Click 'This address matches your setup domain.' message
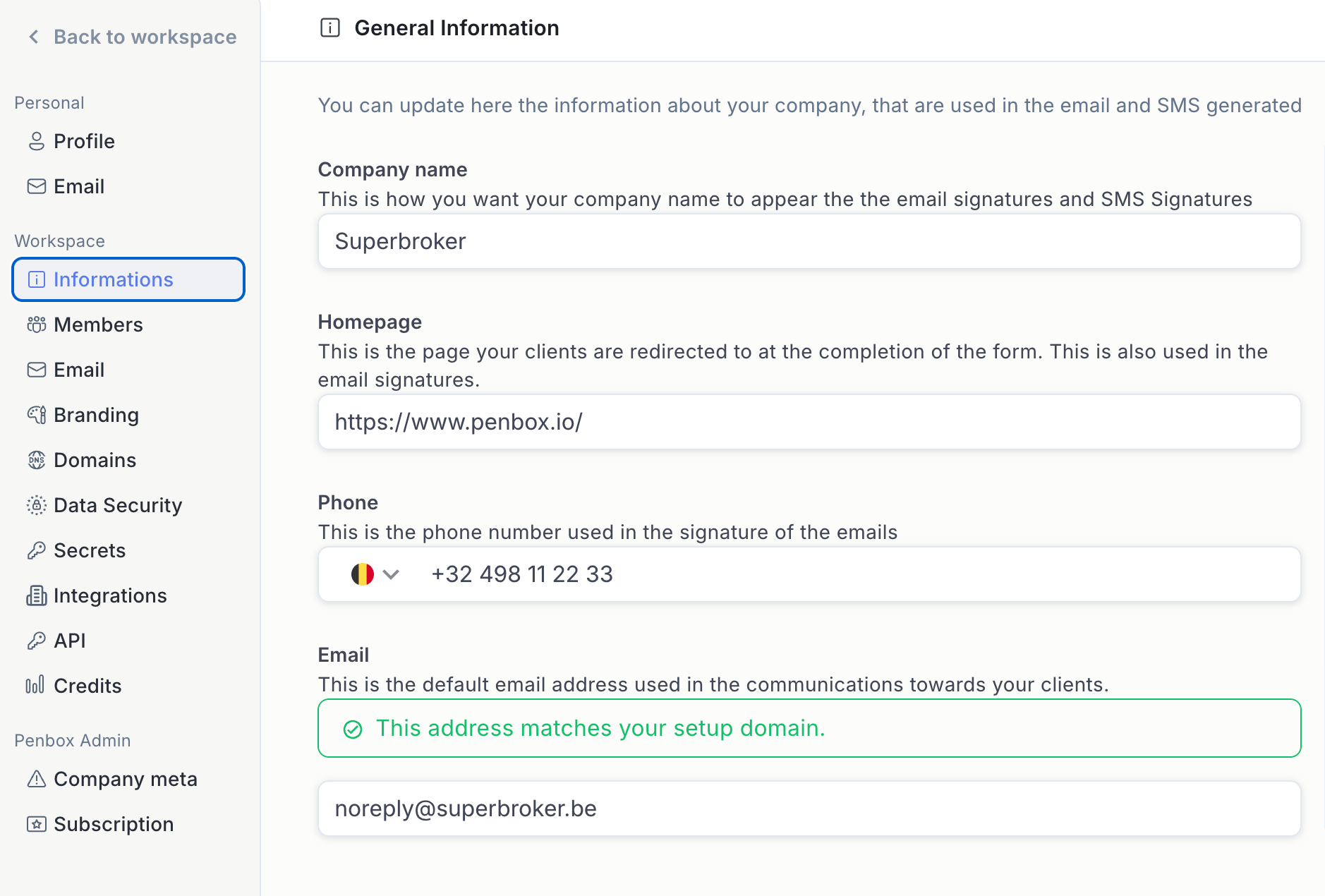 600,728
